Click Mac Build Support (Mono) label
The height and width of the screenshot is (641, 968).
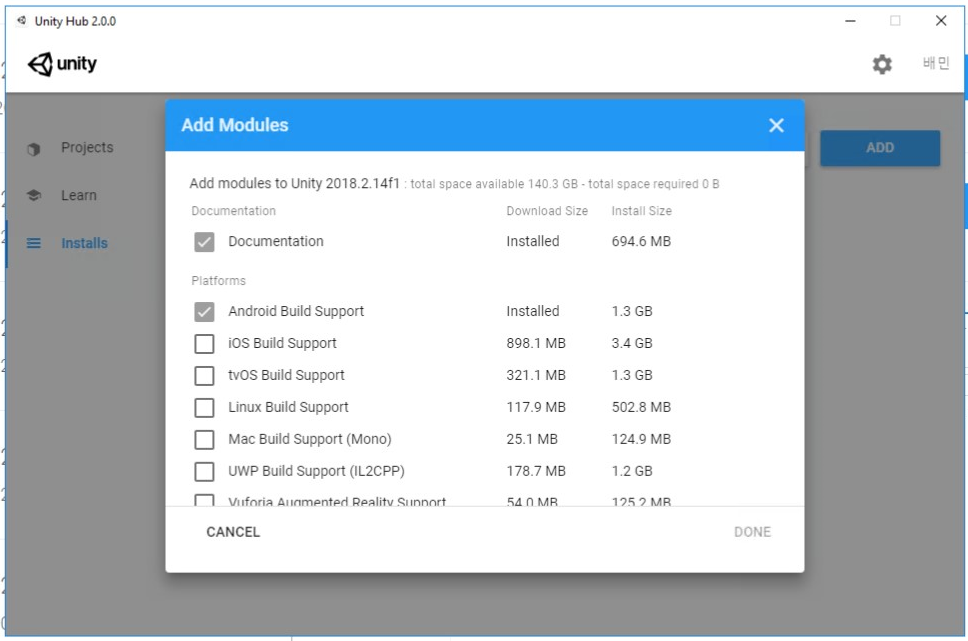click(310, 440)
